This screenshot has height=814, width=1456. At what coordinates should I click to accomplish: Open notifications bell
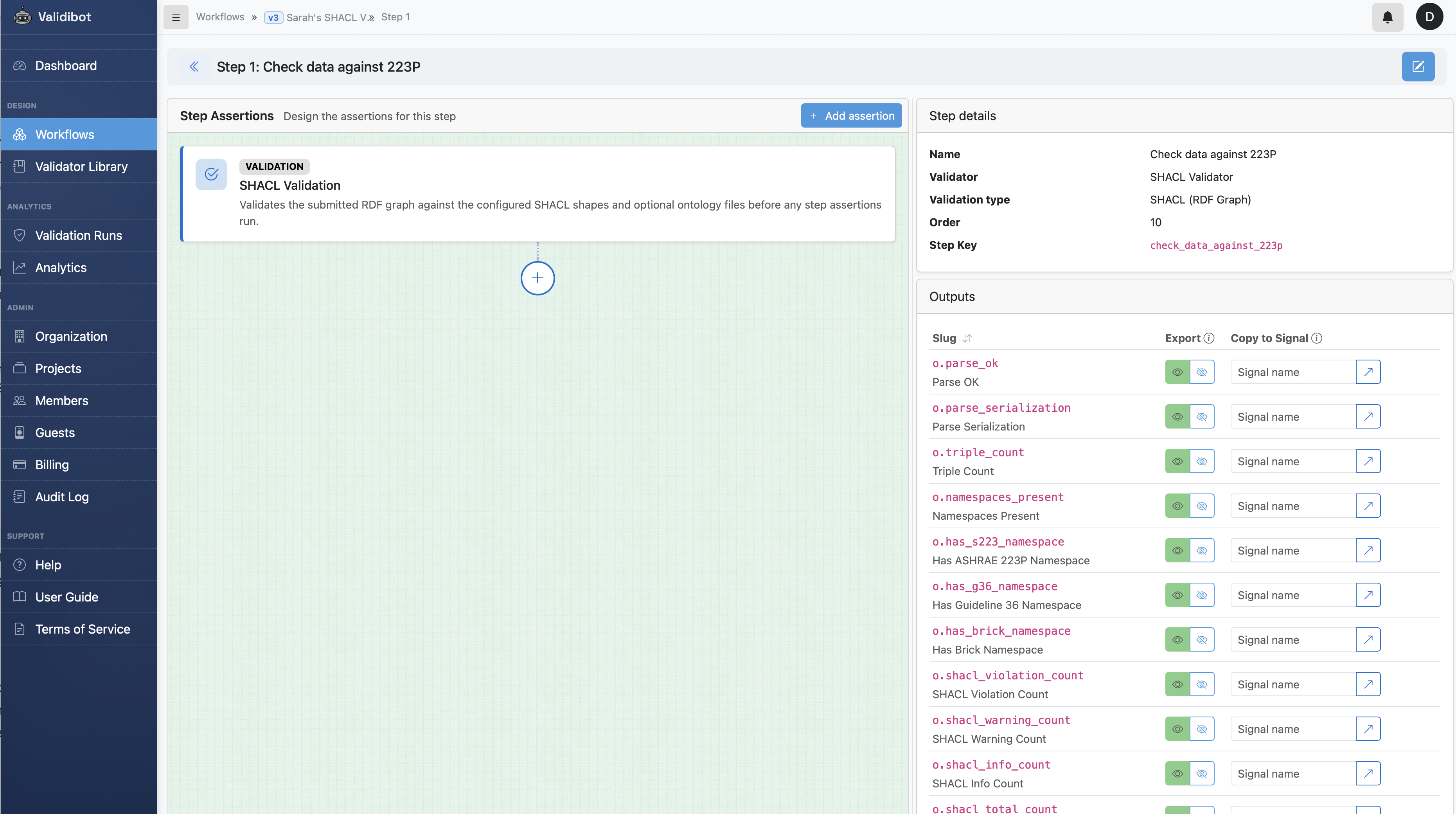(x=1388, y=17)
